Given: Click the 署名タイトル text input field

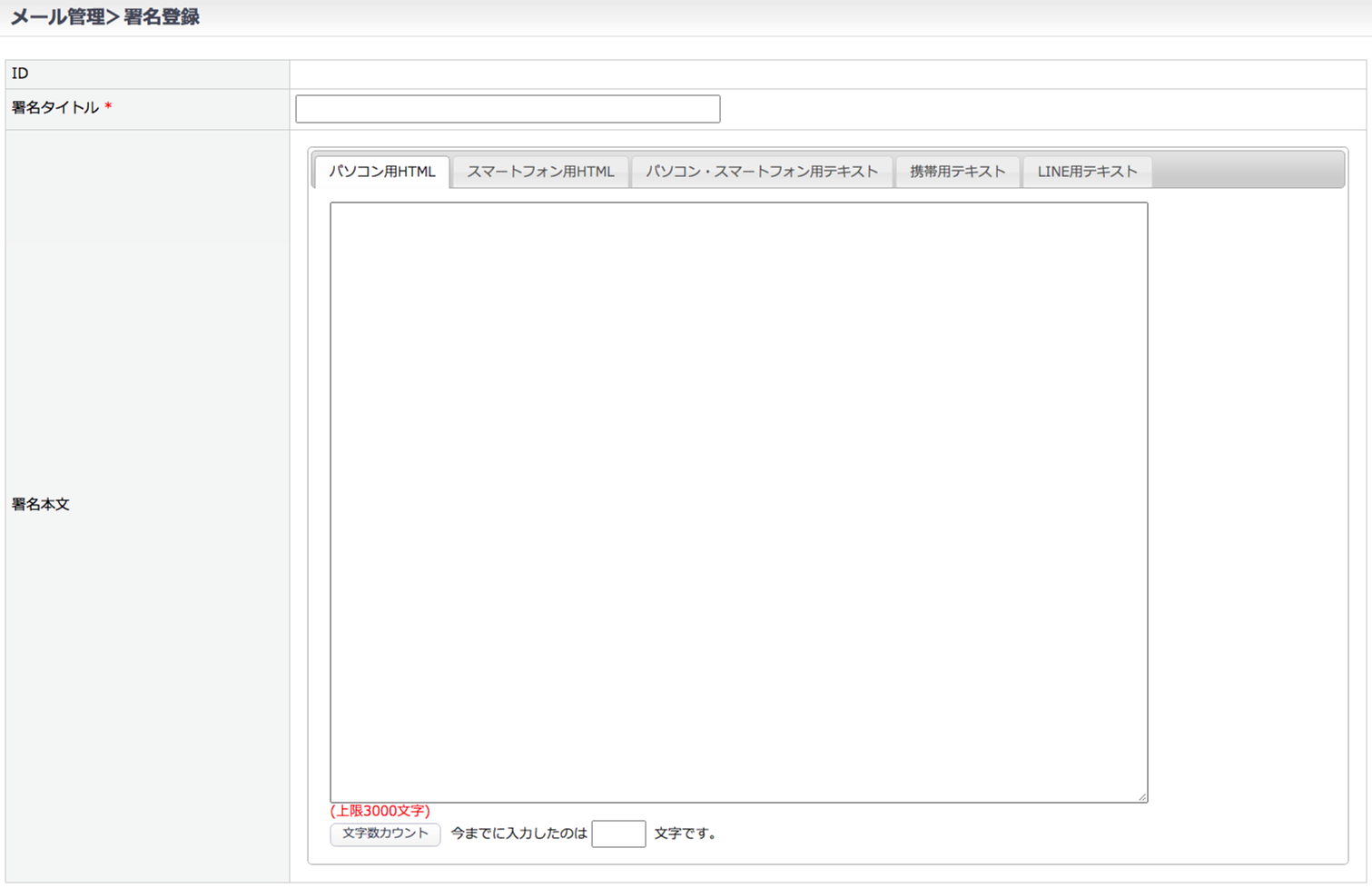Looking at the screenshot, I should (x=508, y=109).
